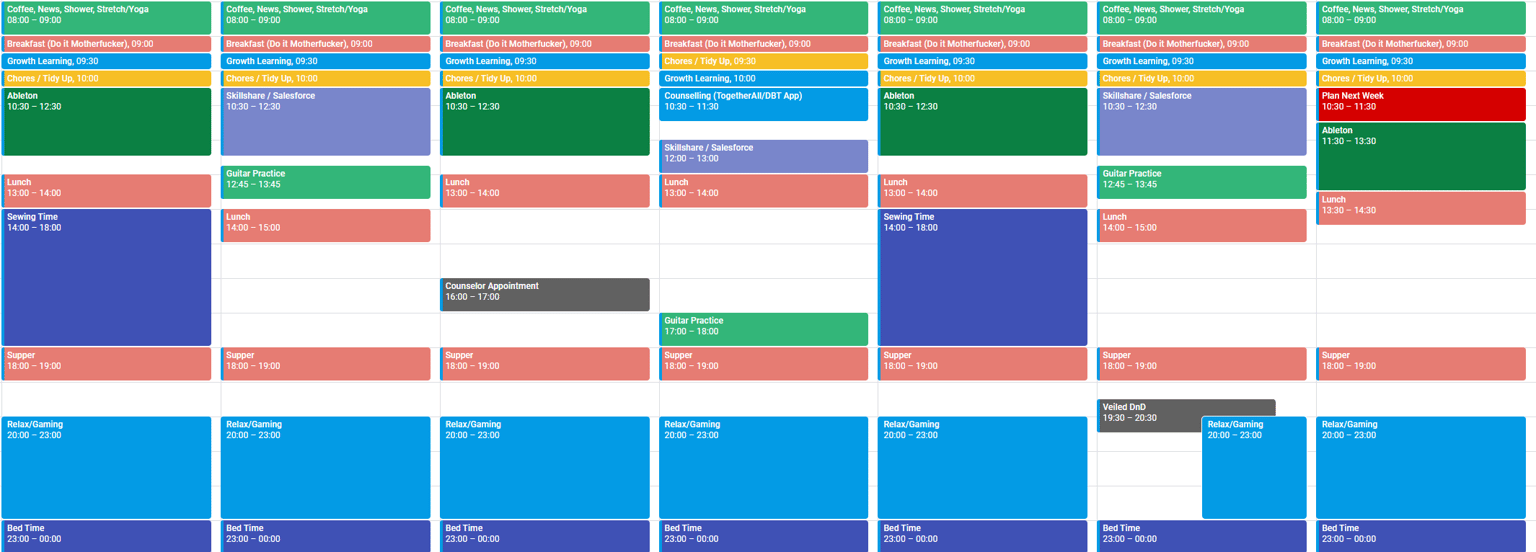Open Skillshare / Salesforce 12:00 – 13:00 event
Image resolution: width=1536 pixels, height=552 pixels.
pyautogui.click(x=764, y=157)
